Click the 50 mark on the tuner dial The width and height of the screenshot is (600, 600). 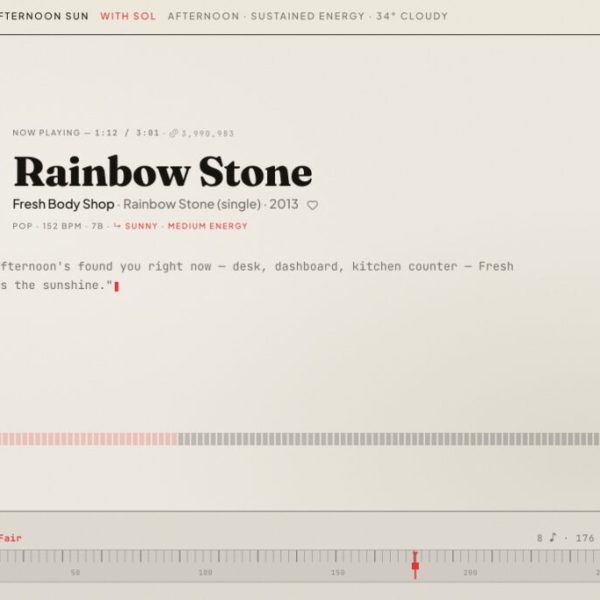[x=75, y=572]
